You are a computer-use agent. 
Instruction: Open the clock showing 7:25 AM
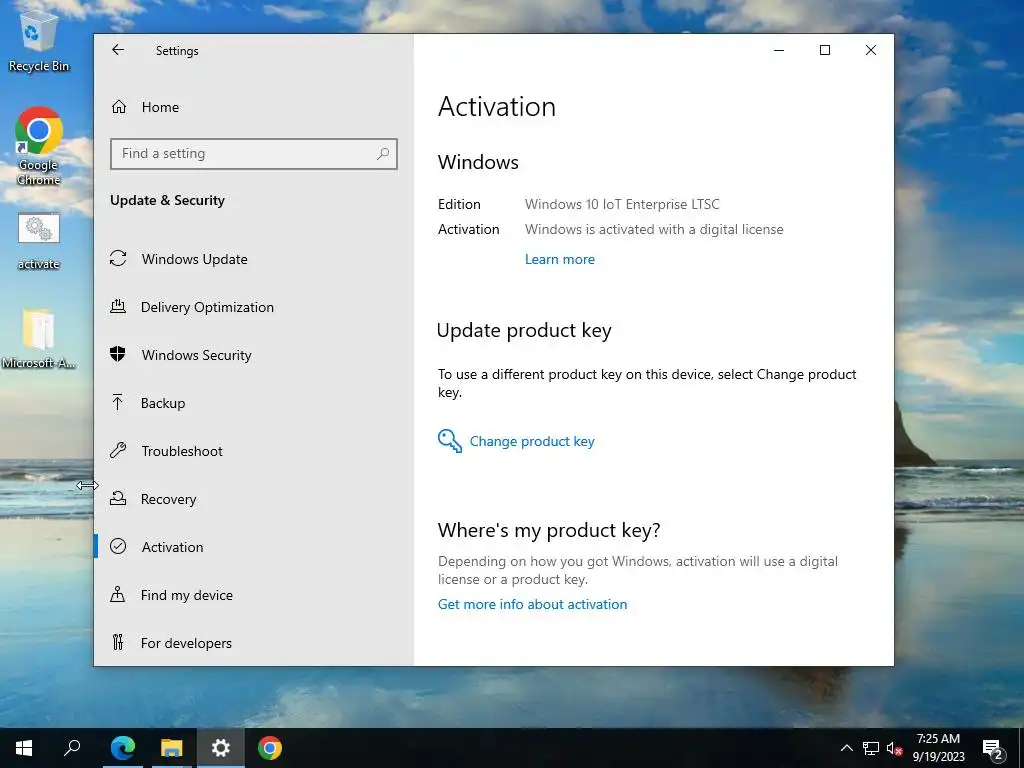coord(938,748)
